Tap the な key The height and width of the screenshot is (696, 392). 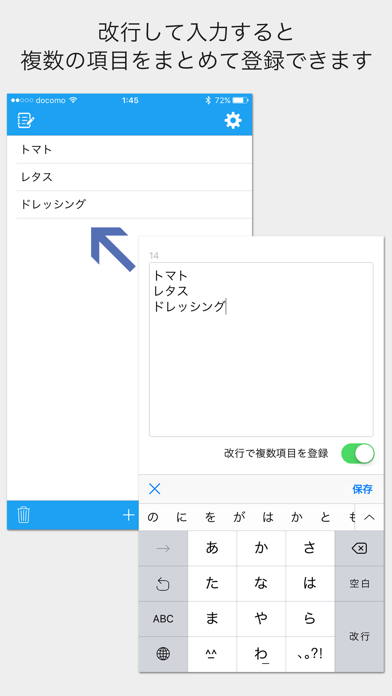point(261,584)
